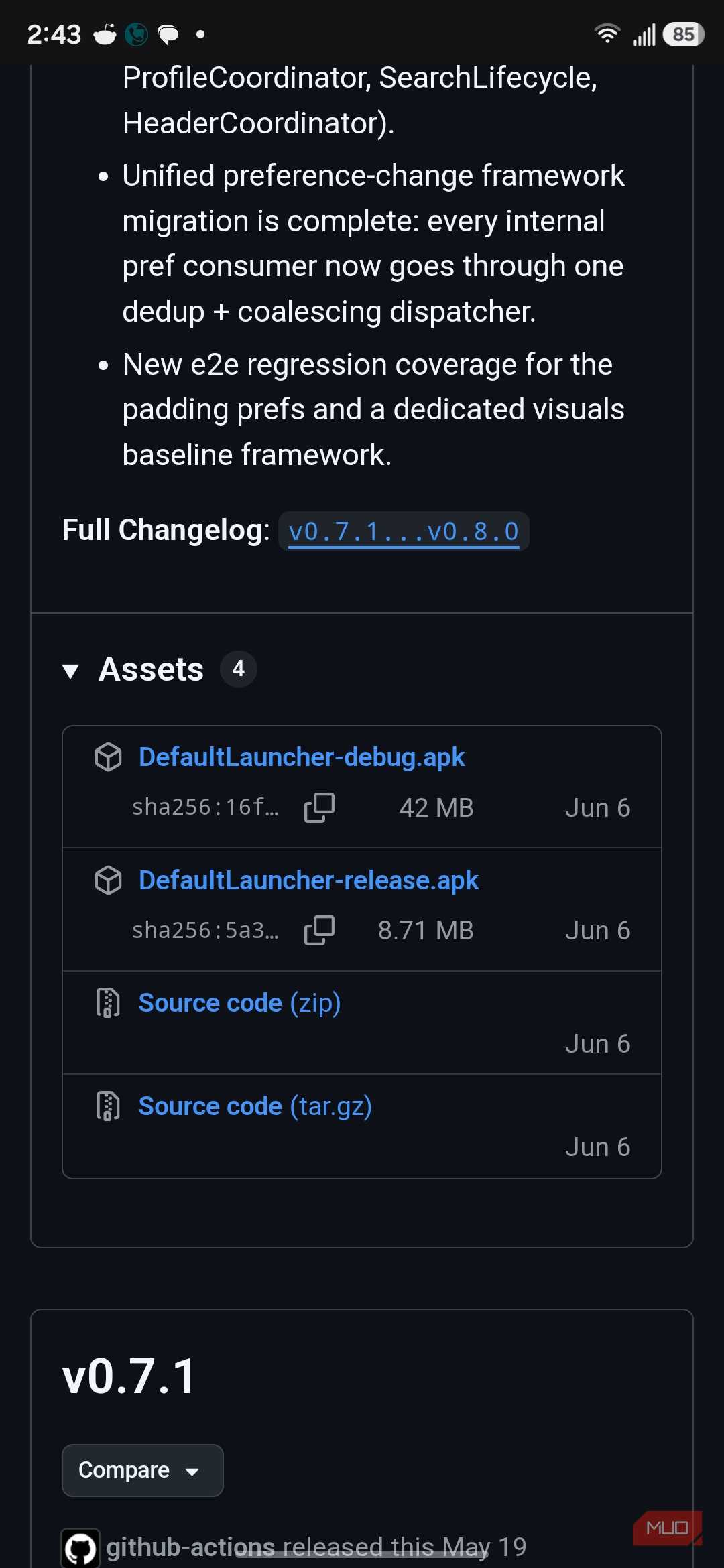Screen dimensions: 724x1568
Task: Open the v0.7.1...v0.8.0 full changelog link
Action: (x=404, y=531)
